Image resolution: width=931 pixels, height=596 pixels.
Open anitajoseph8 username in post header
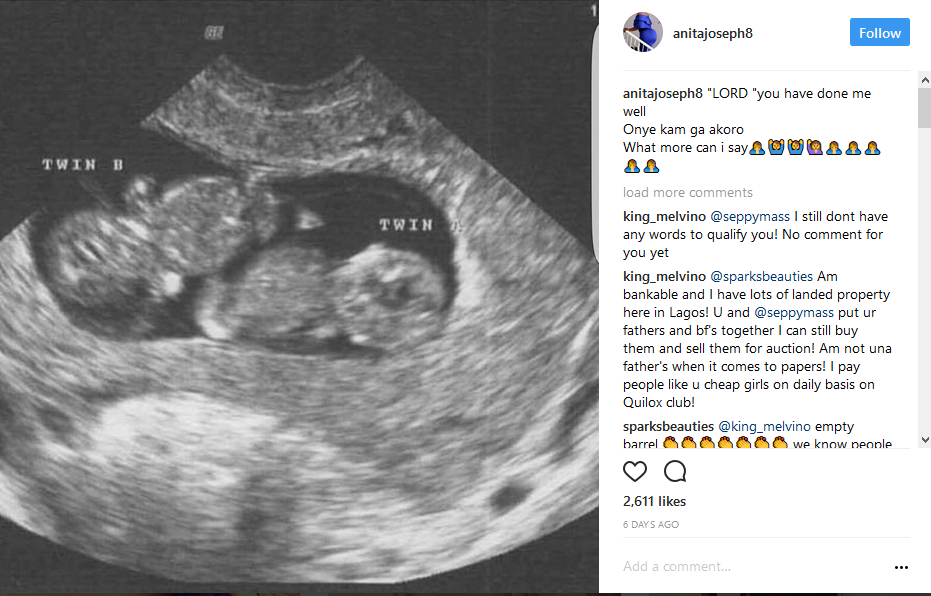[712, 33]
